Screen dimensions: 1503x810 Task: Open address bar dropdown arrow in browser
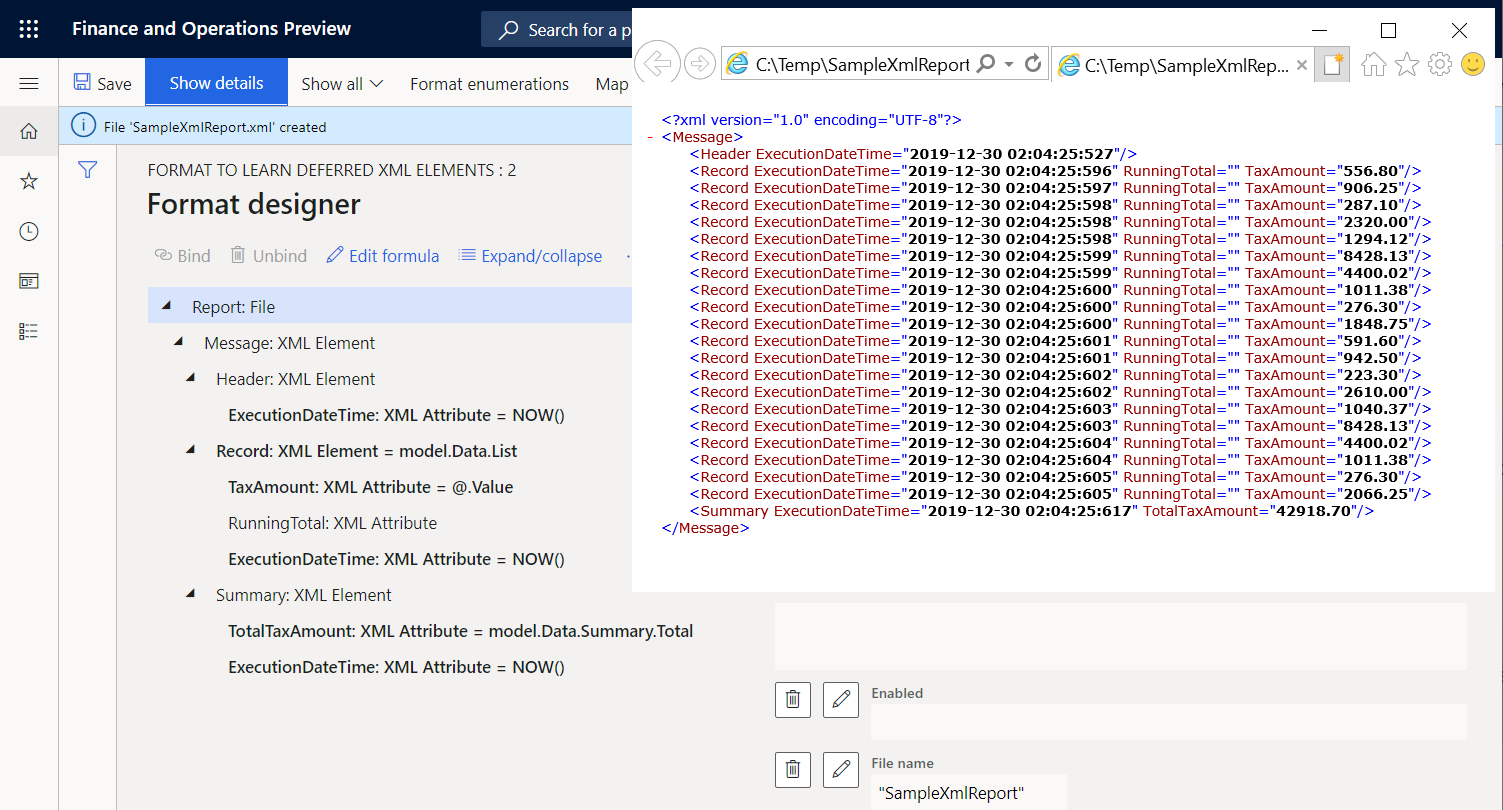point(1009,64)
